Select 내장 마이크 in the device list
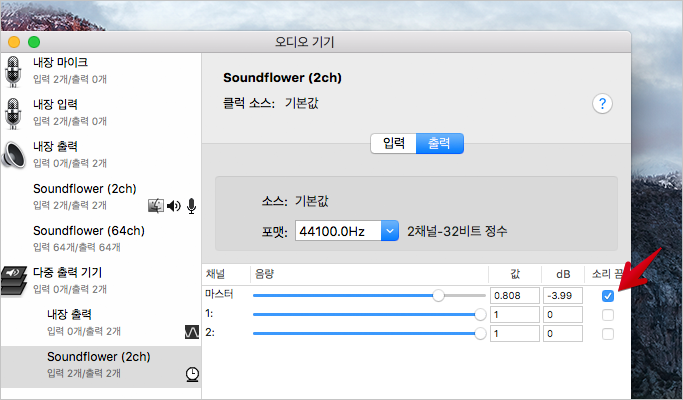The width and height of the screenshot is (683, 400). click(x=101, y=71)
